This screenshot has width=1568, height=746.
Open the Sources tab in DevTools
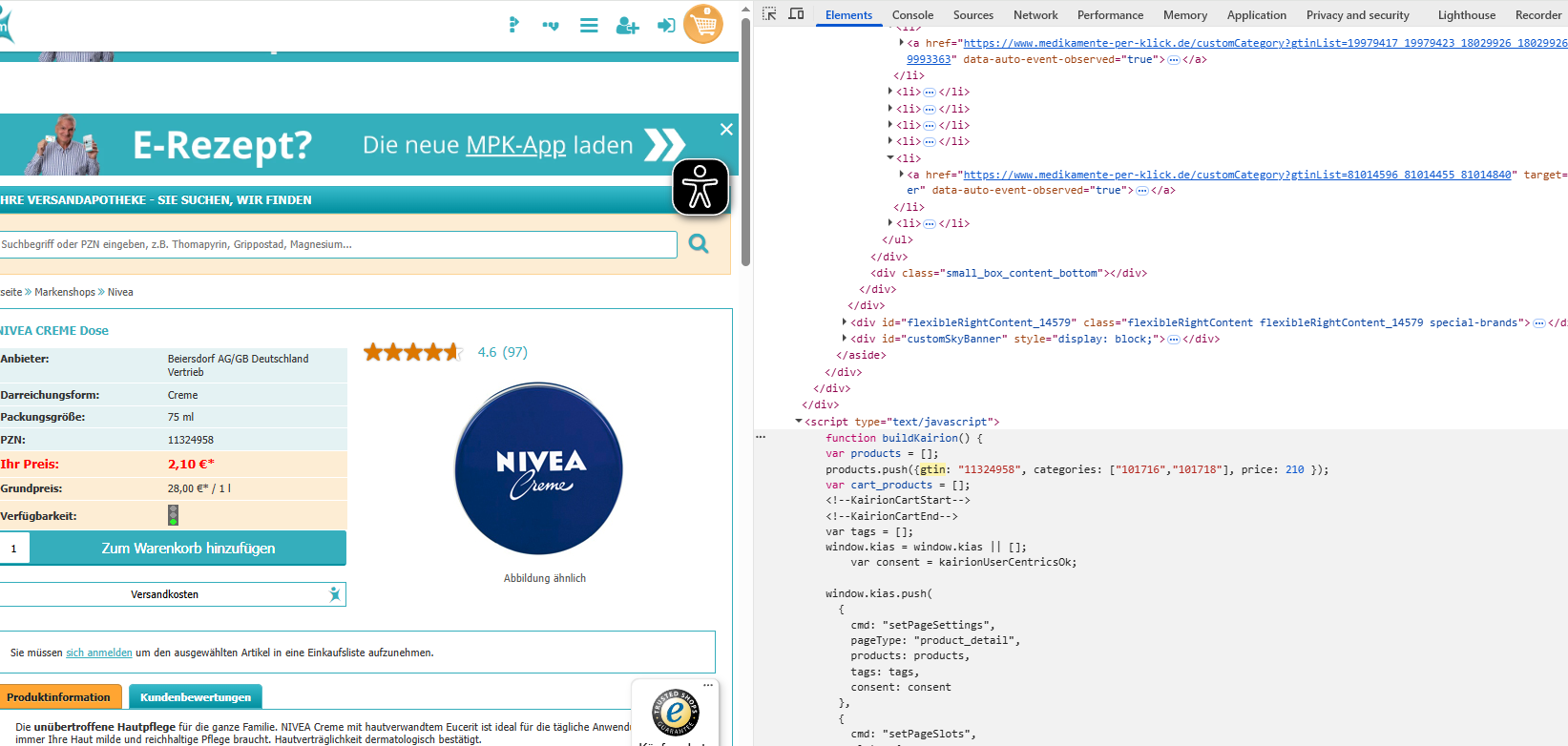point(973,15)
